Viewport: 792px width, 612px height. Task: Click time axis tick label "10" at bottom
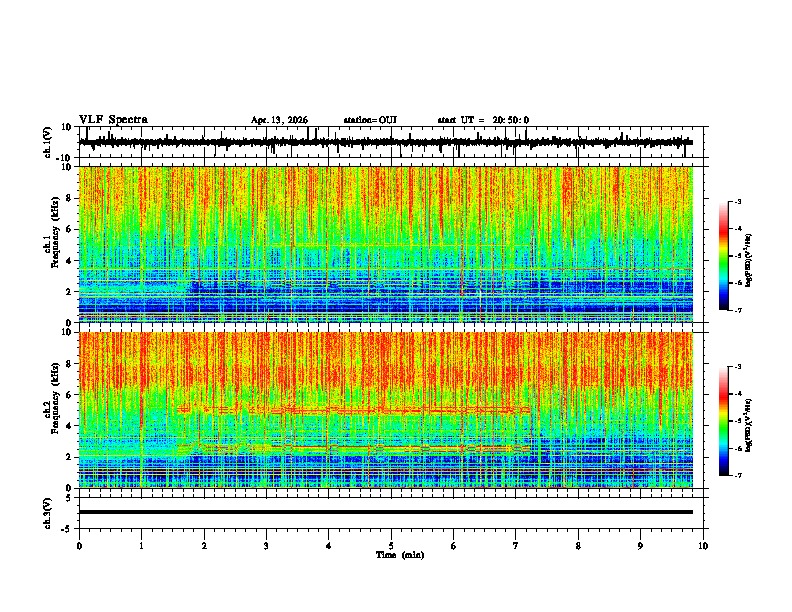pos(703,546)
